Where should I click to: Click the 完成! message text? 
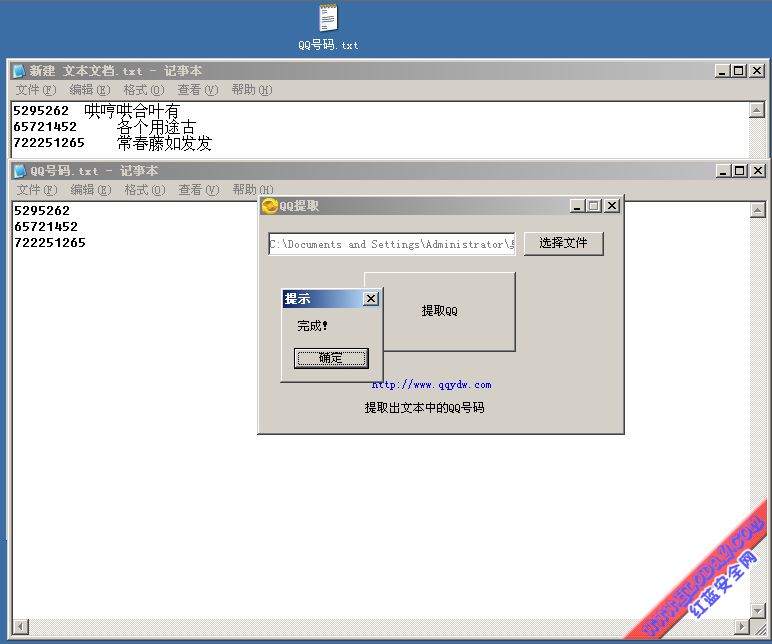click(x=312, y=326)
